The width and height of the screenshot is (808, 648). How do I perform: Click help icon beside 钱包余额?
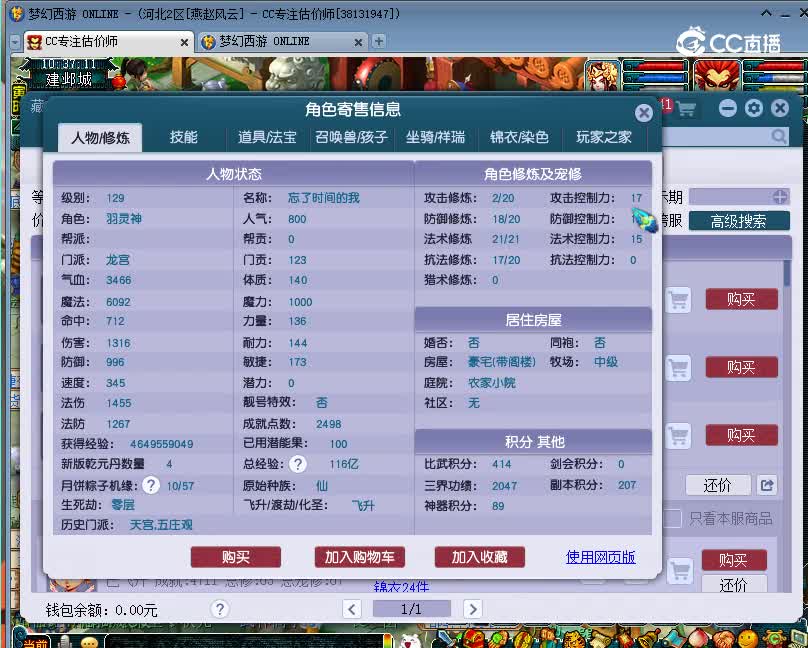pos(220,609)
